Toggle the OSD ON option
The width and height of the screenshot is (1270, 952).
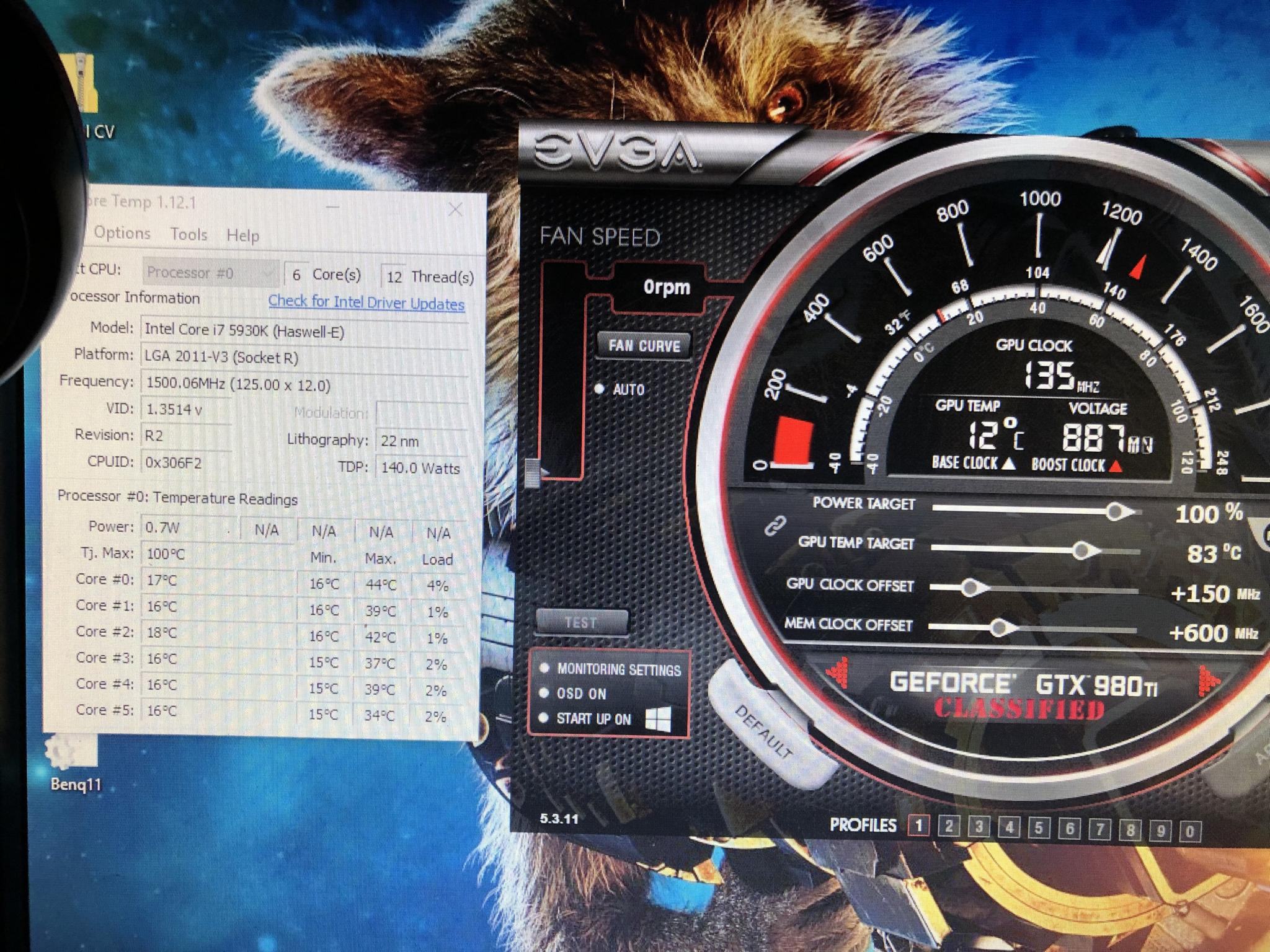point(545,693)
